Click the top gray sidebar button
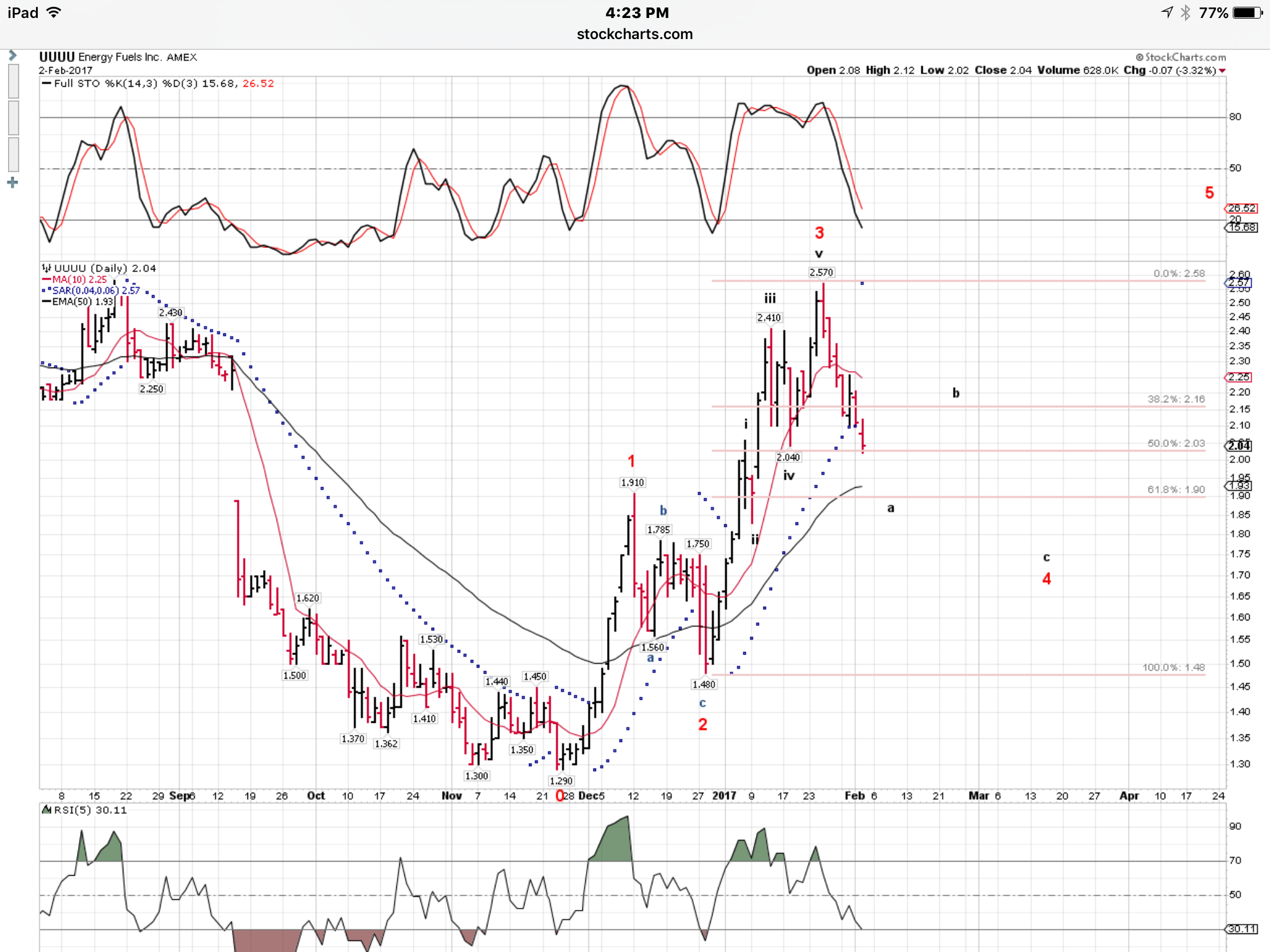The image size is (1270, 952). tap(13, 81)
